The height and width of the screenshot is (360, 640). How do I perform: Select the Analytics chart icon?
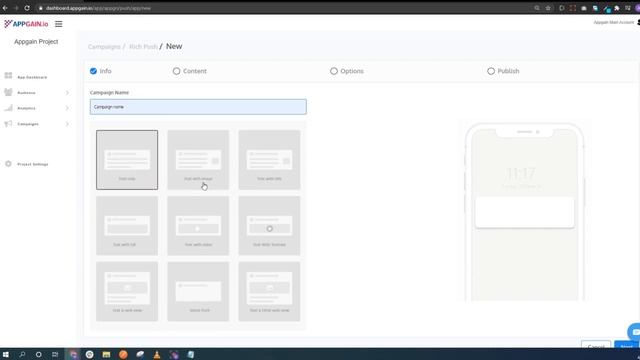(x=8, y=108)
